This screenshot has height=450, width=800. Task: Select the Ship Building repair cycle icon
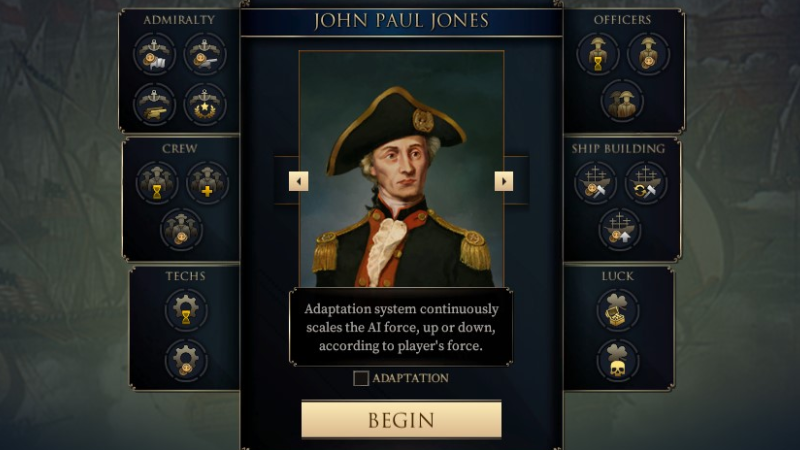tap(645, 183)
